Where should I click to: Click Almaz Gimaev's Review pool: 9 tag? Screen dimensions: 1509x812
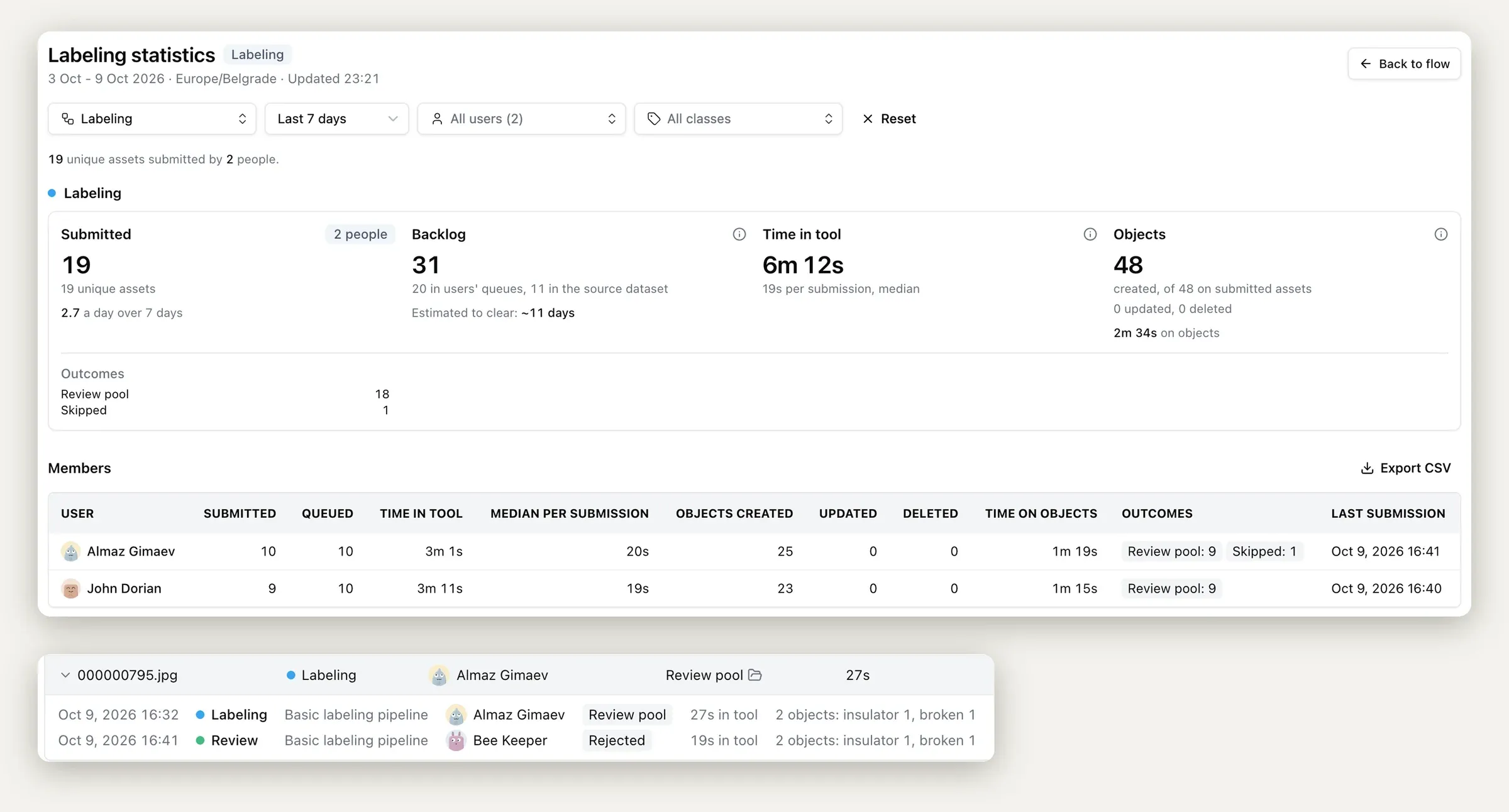(x=1171, y=552)
